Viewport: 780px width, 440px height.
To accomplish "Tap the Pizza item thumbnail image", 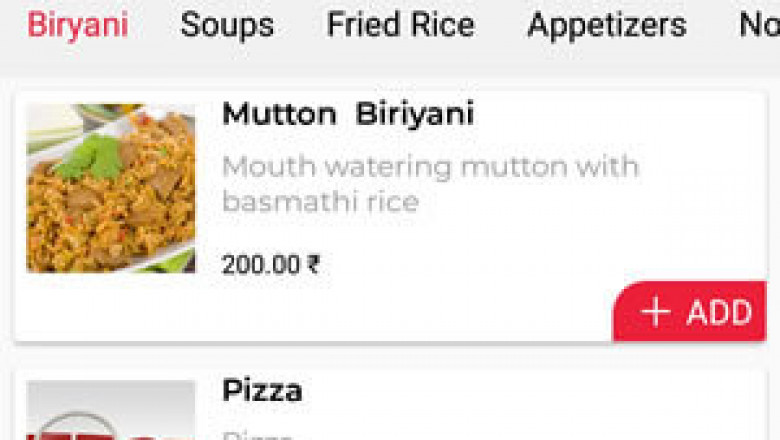I will [110, 412].
